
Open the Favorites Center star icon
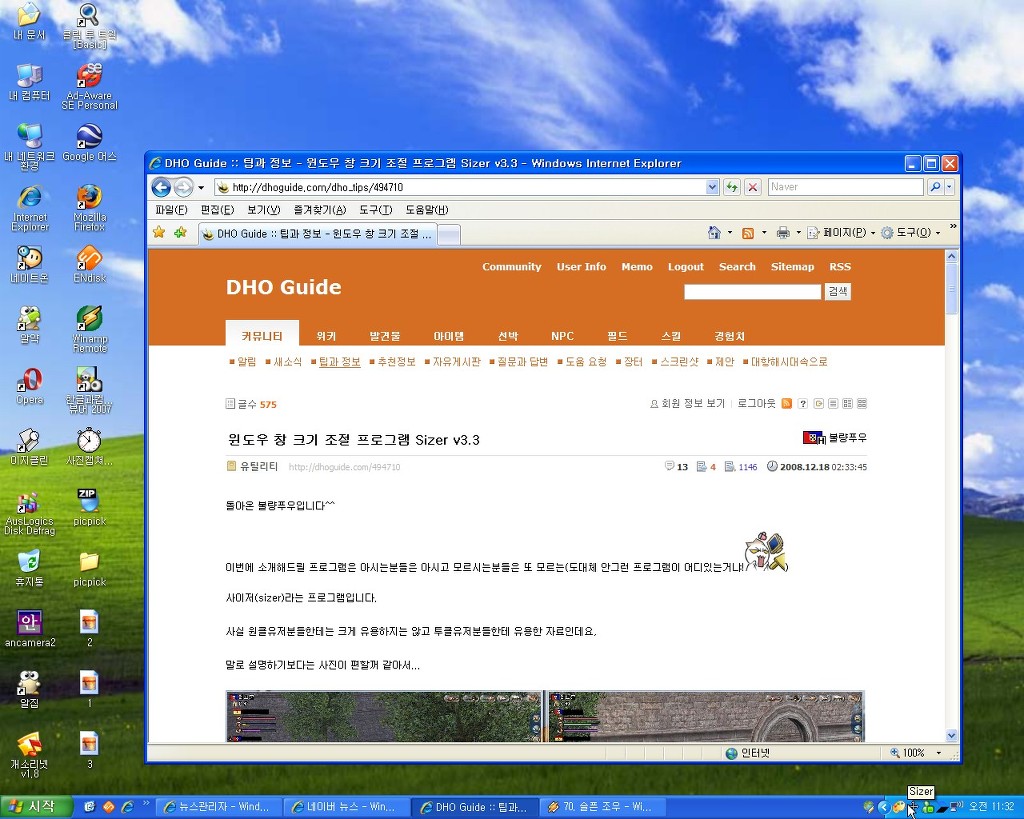159,232
